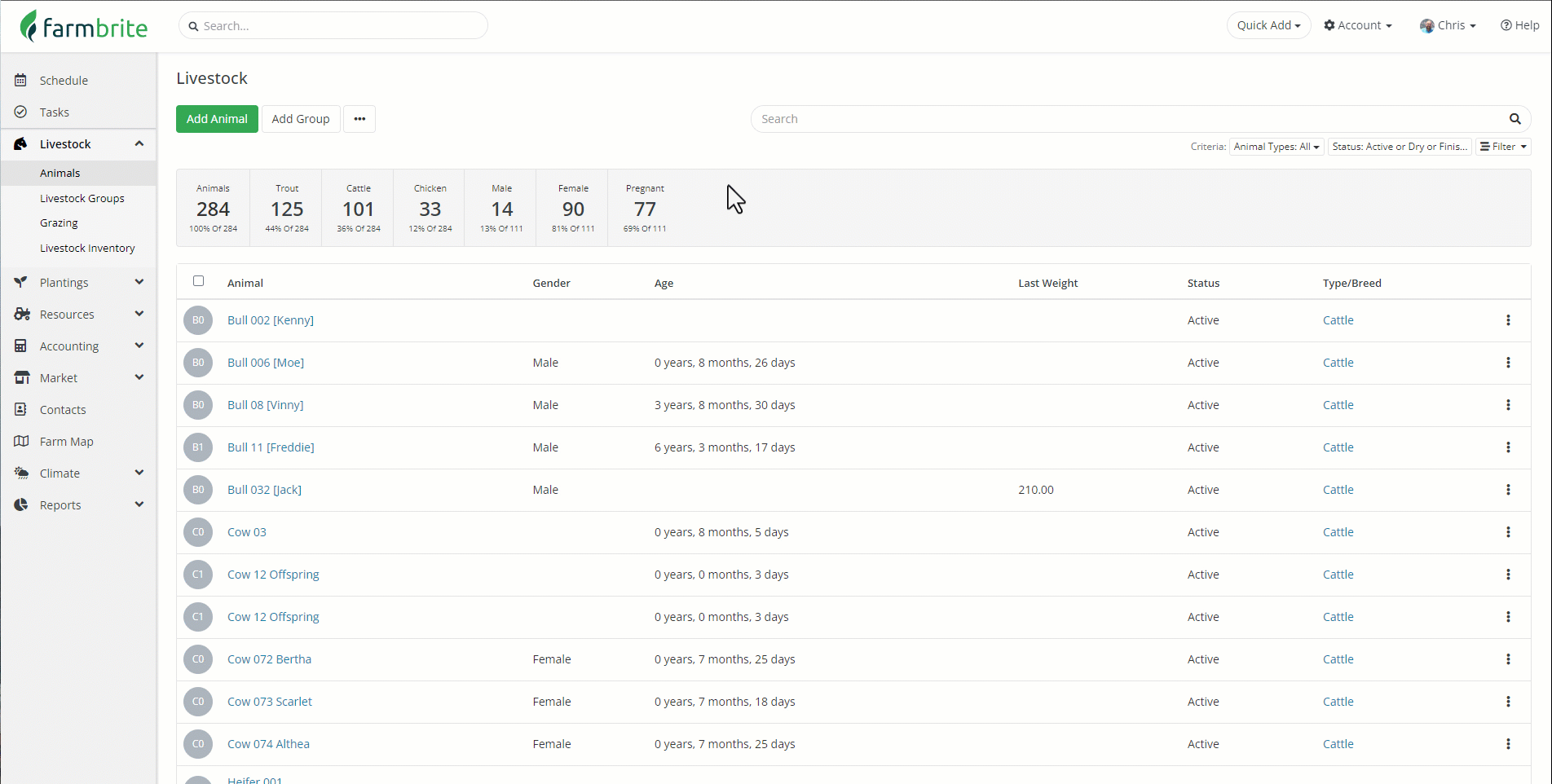
Task: Expand the Plantings sidebar section
Action: (x=139, y=282)
